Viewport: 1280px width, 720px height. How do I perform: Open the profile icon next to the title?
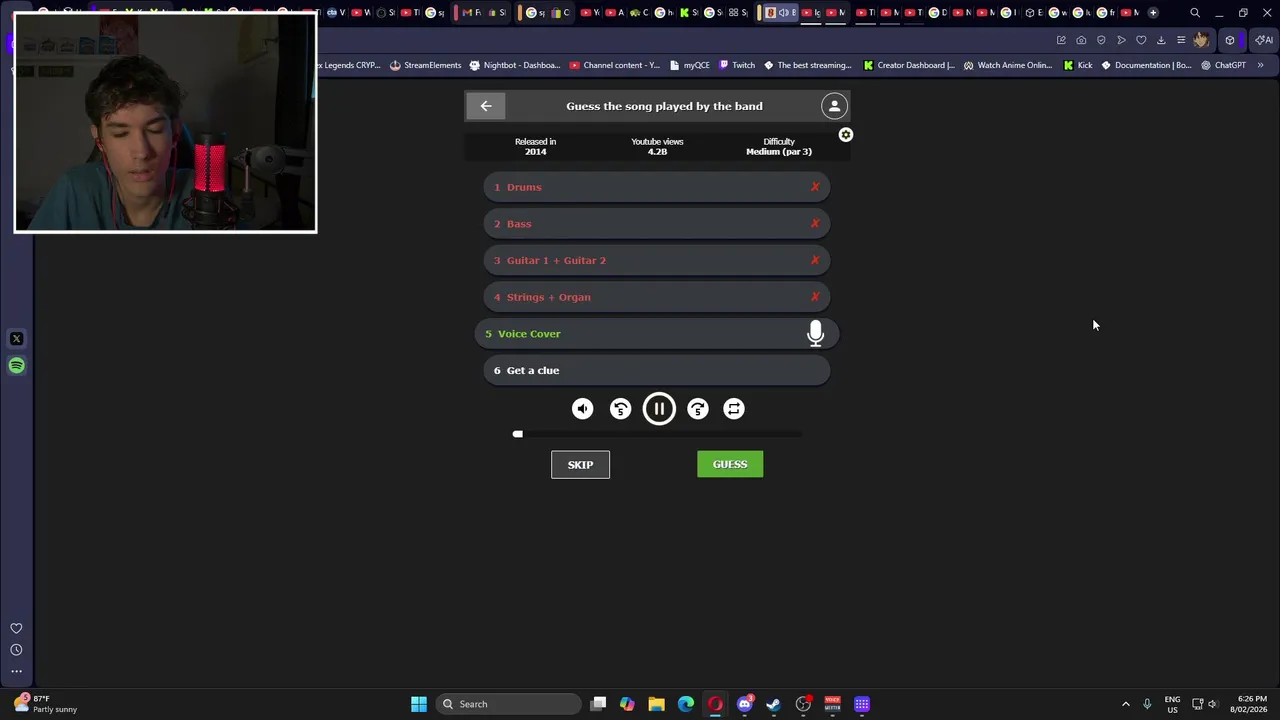pos(834,106)
